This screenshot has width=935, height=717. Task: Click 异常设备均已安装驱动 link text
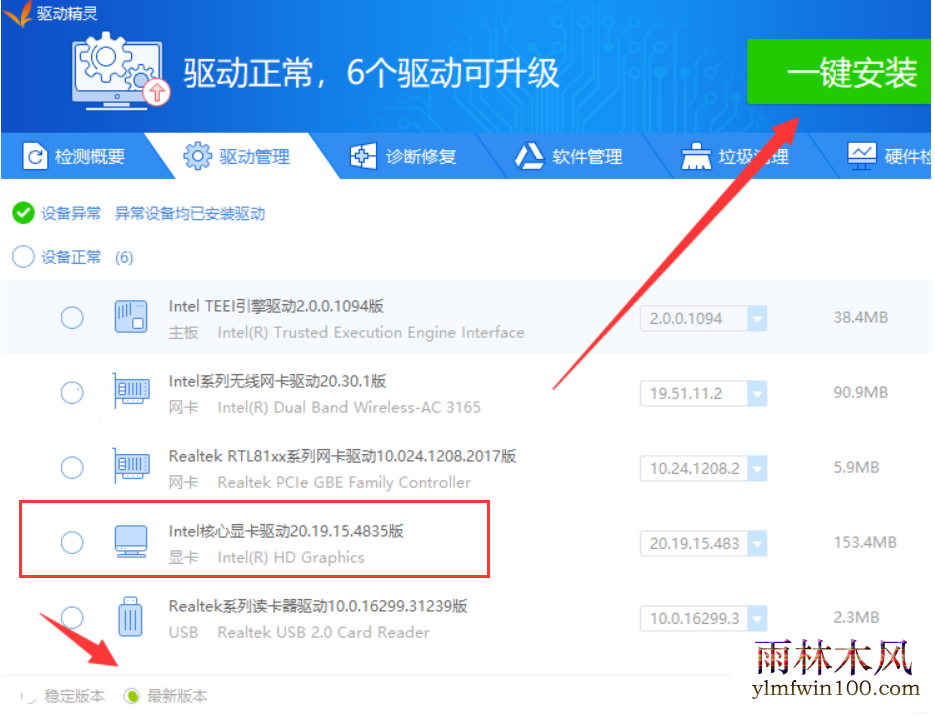click(x=190, y=214)
